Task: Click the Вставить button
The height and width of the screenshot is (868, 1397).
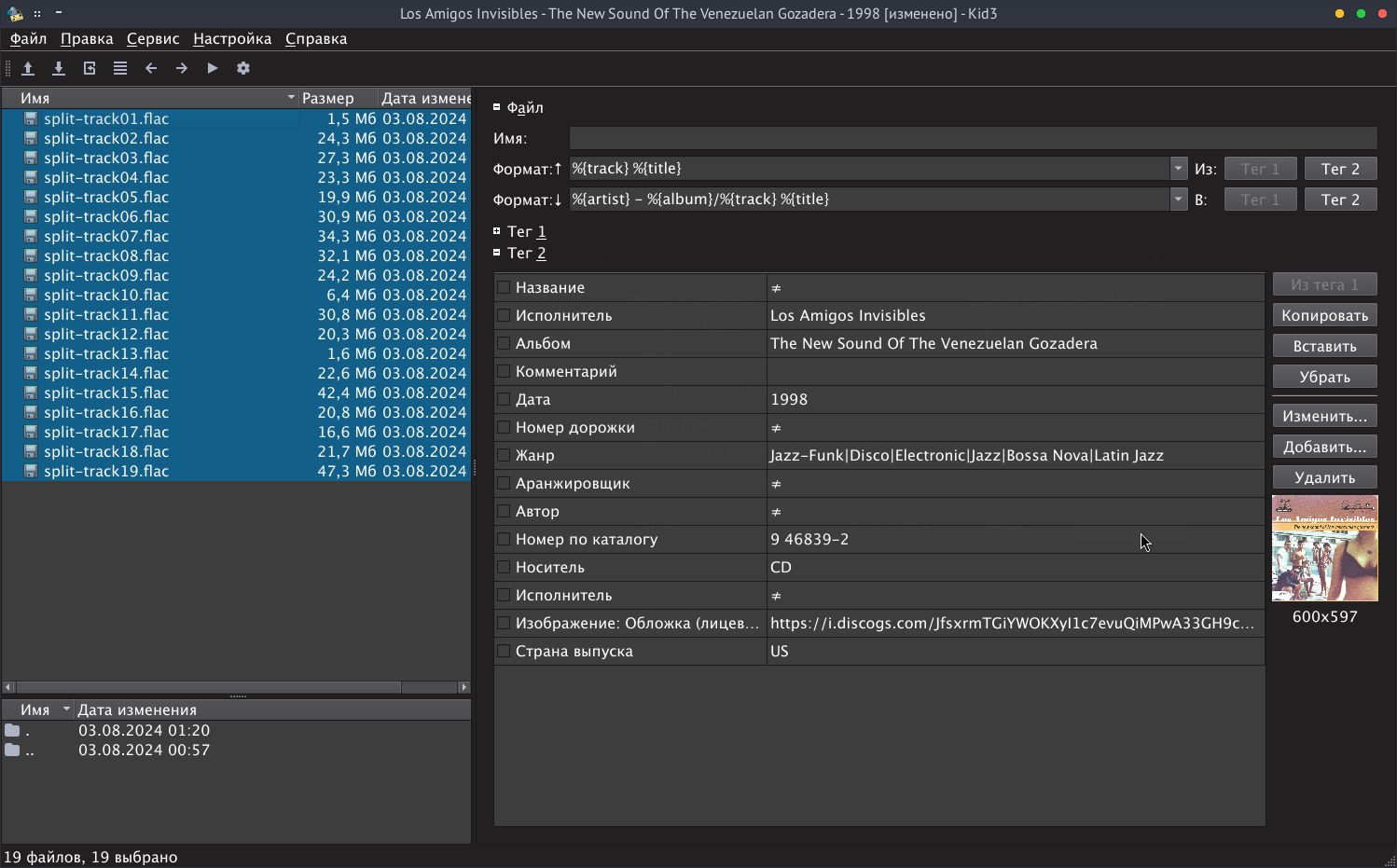Action: tap(1324, 346)
